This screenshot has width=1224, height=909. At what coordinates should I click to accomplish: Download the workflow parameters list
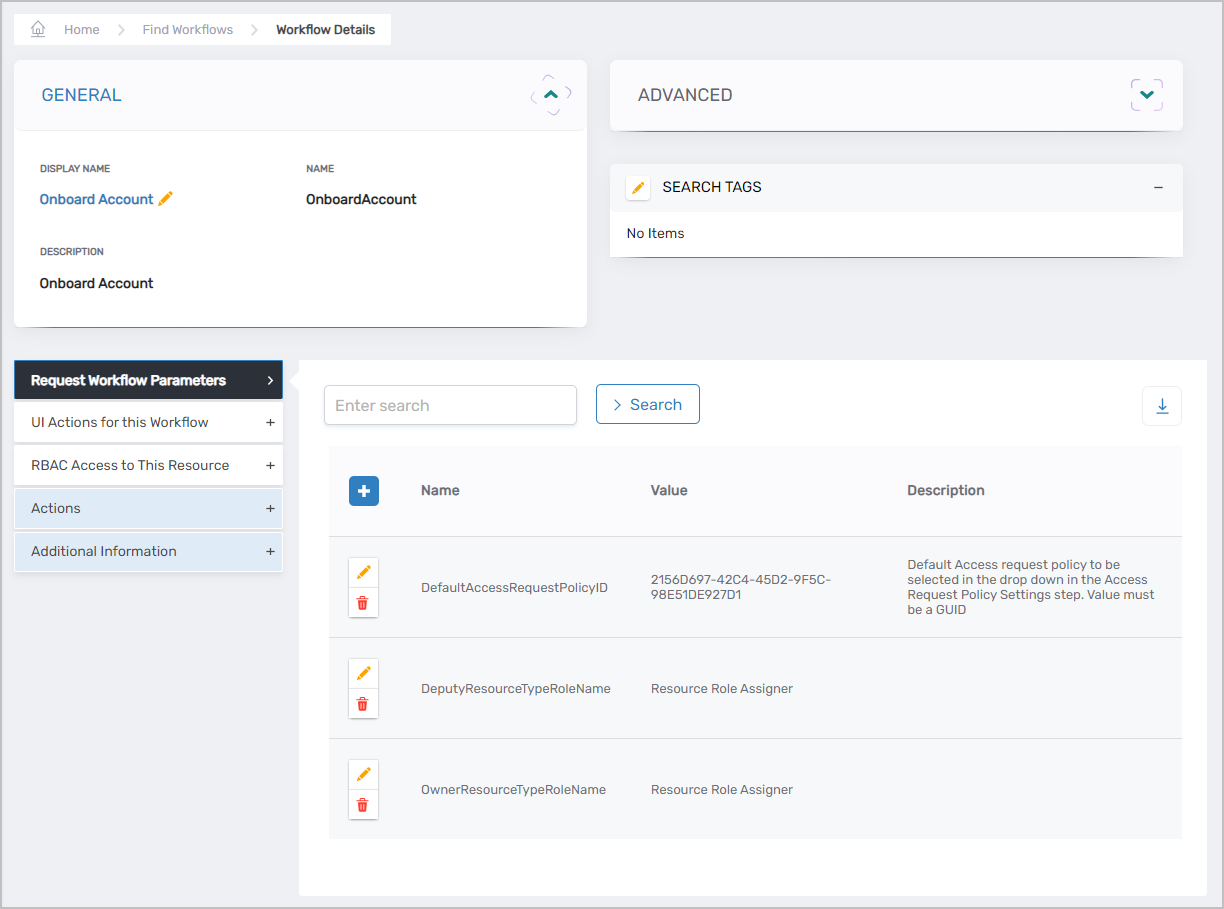click(1161, 406)
